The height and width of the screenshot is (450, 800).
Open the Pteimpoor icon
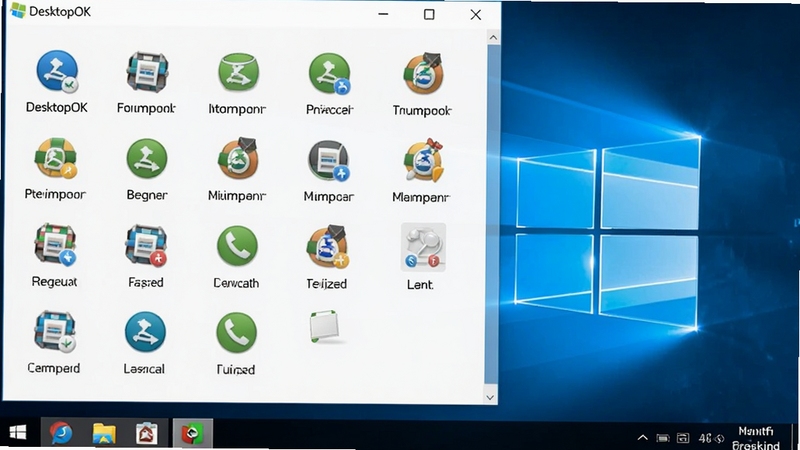[56, 159]
